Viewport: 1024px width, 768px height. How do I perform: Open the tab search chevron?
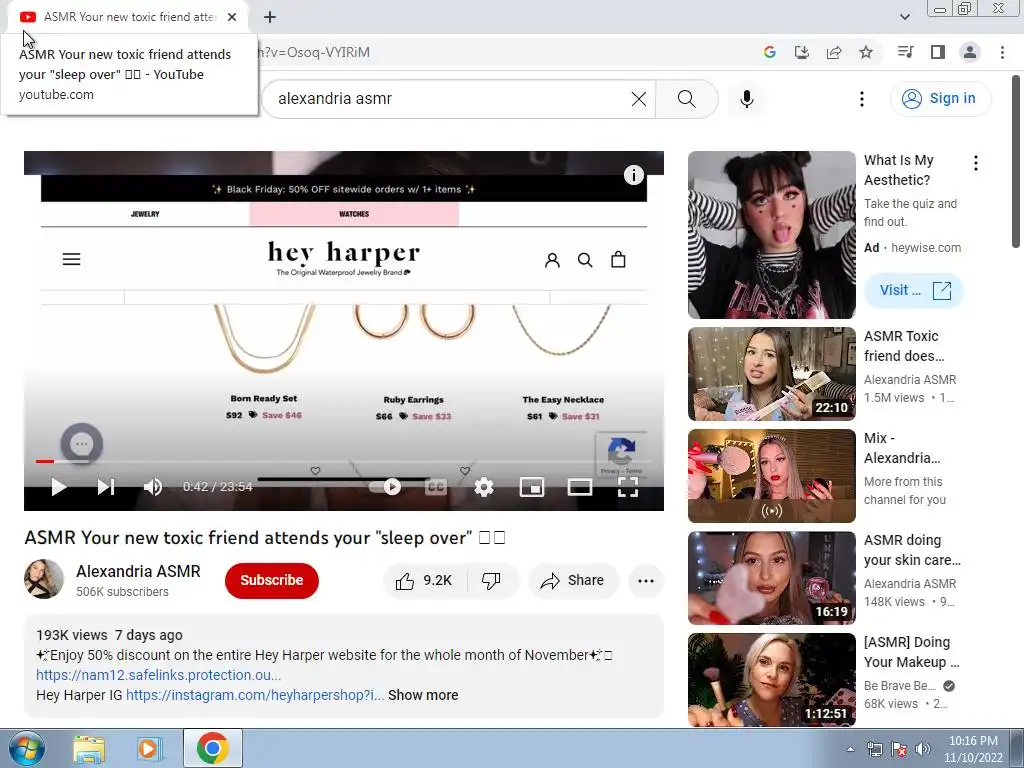pyautogui.click(x=904, y=17)
